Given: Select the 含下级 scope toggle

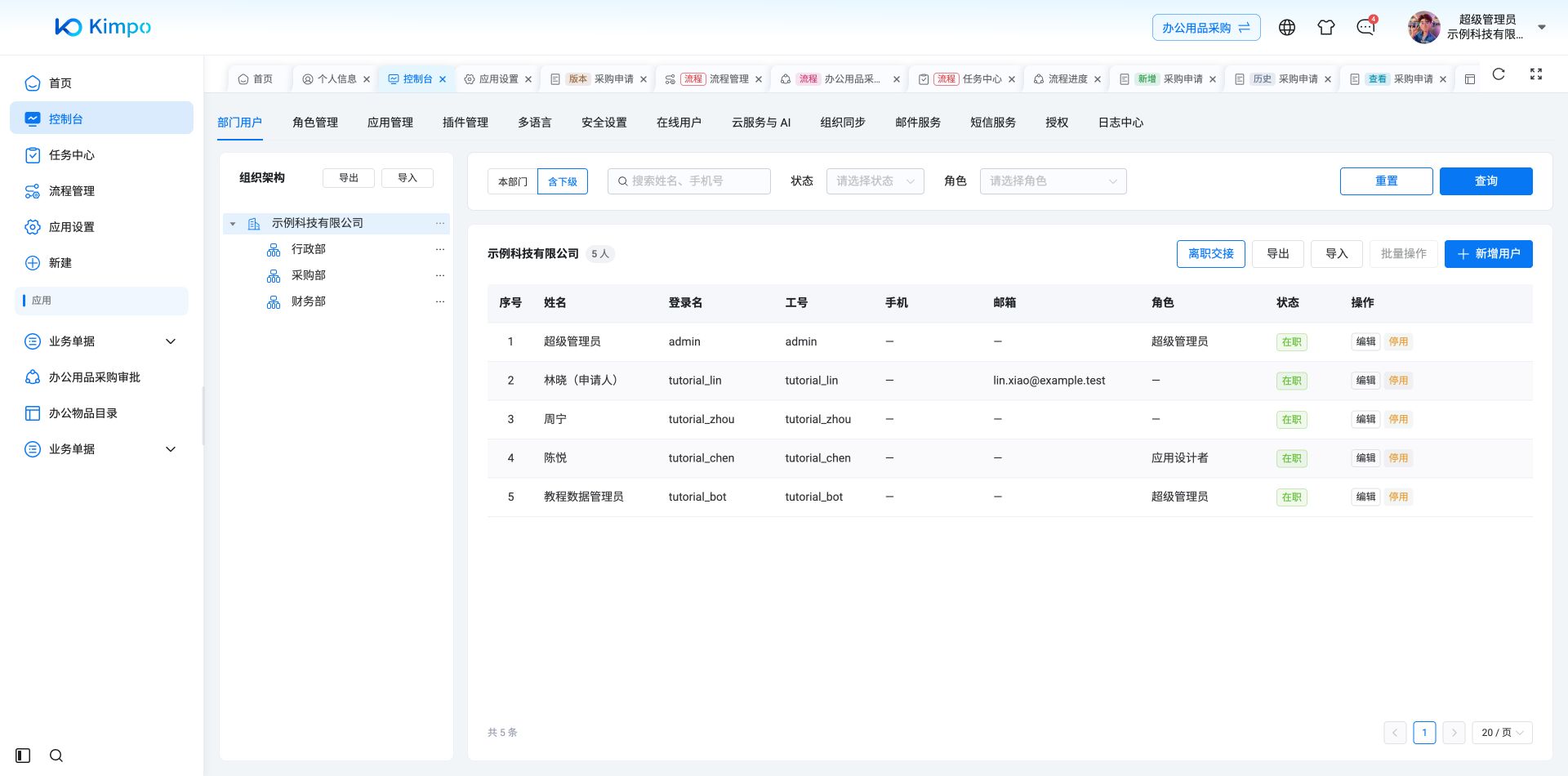Looking at the screenshot, I should tap(563, 181).
